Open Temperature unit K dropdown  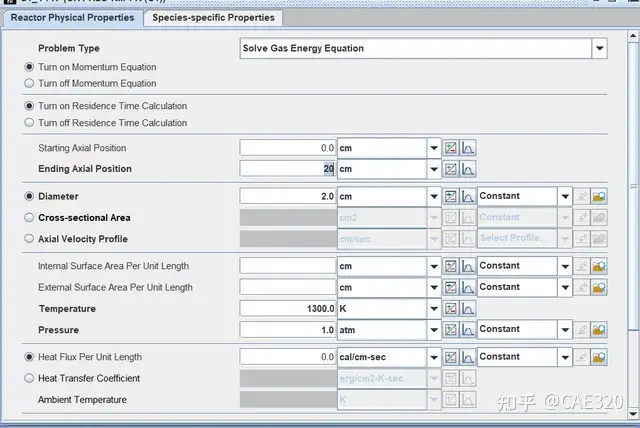click(434, 309)
